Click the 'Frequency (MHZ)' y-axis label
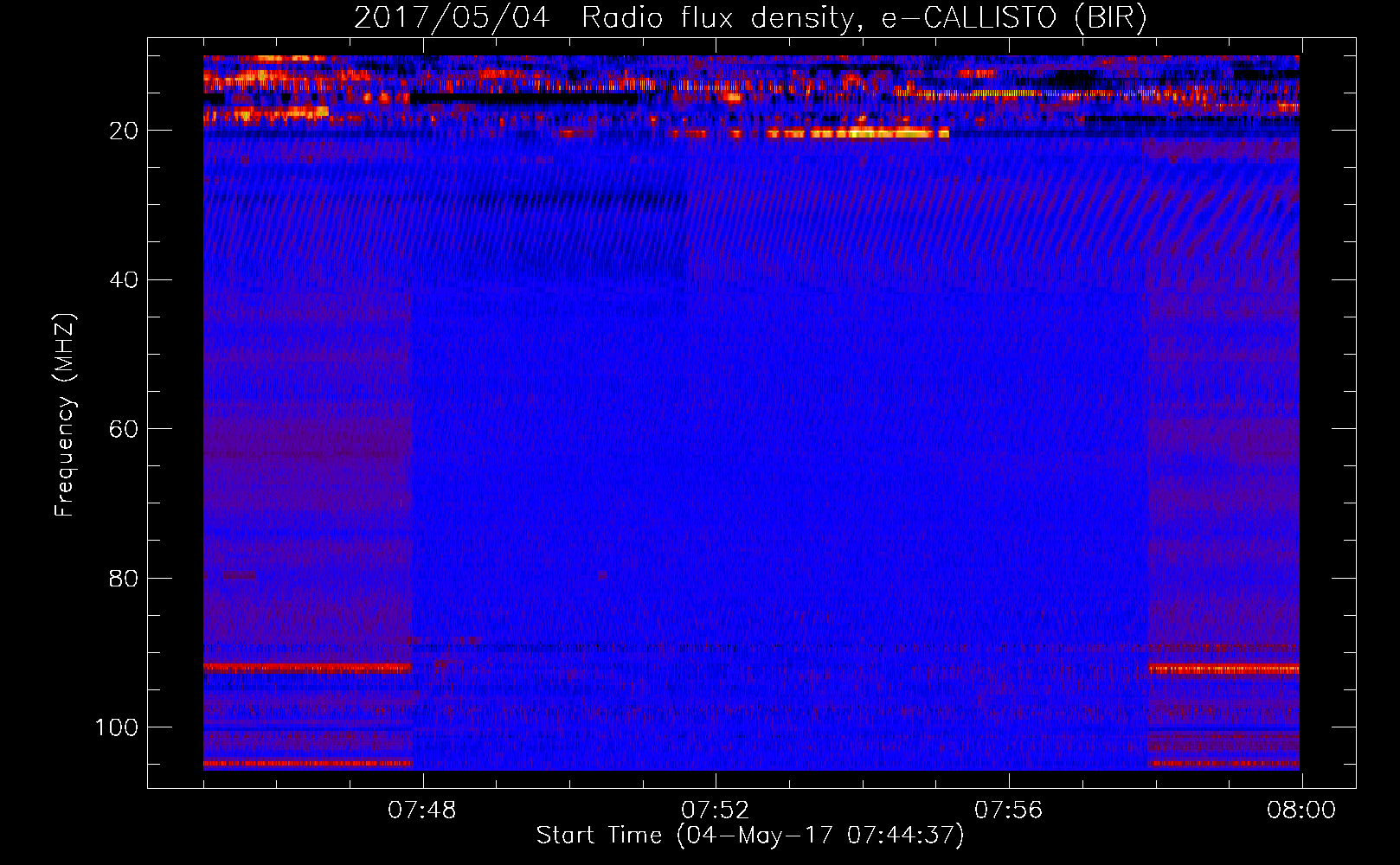This screenshot has height=865, width=1400. tap(65, 415)
